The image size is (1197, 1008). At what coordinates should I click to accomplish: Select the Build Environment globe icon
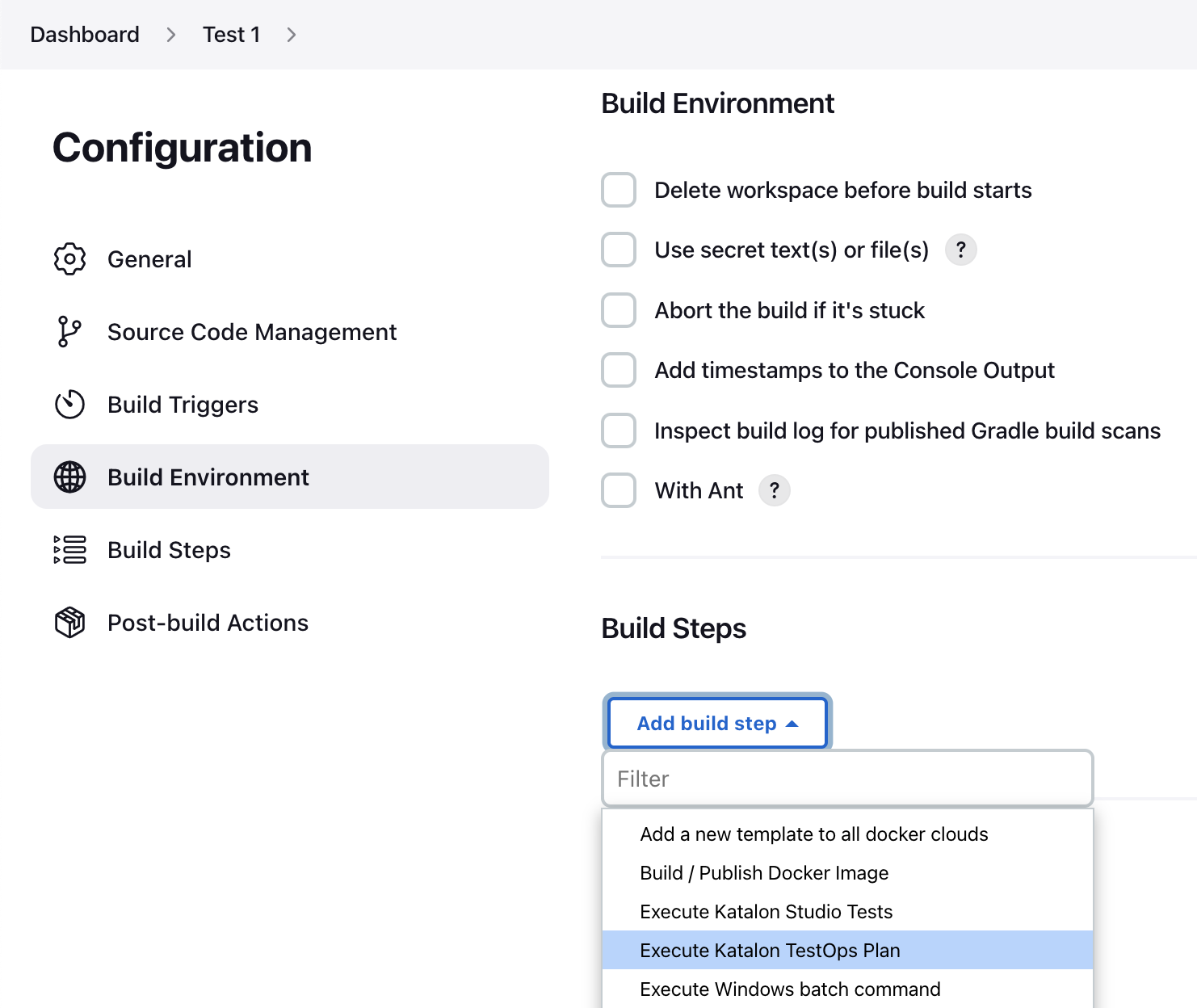point(70,477)
